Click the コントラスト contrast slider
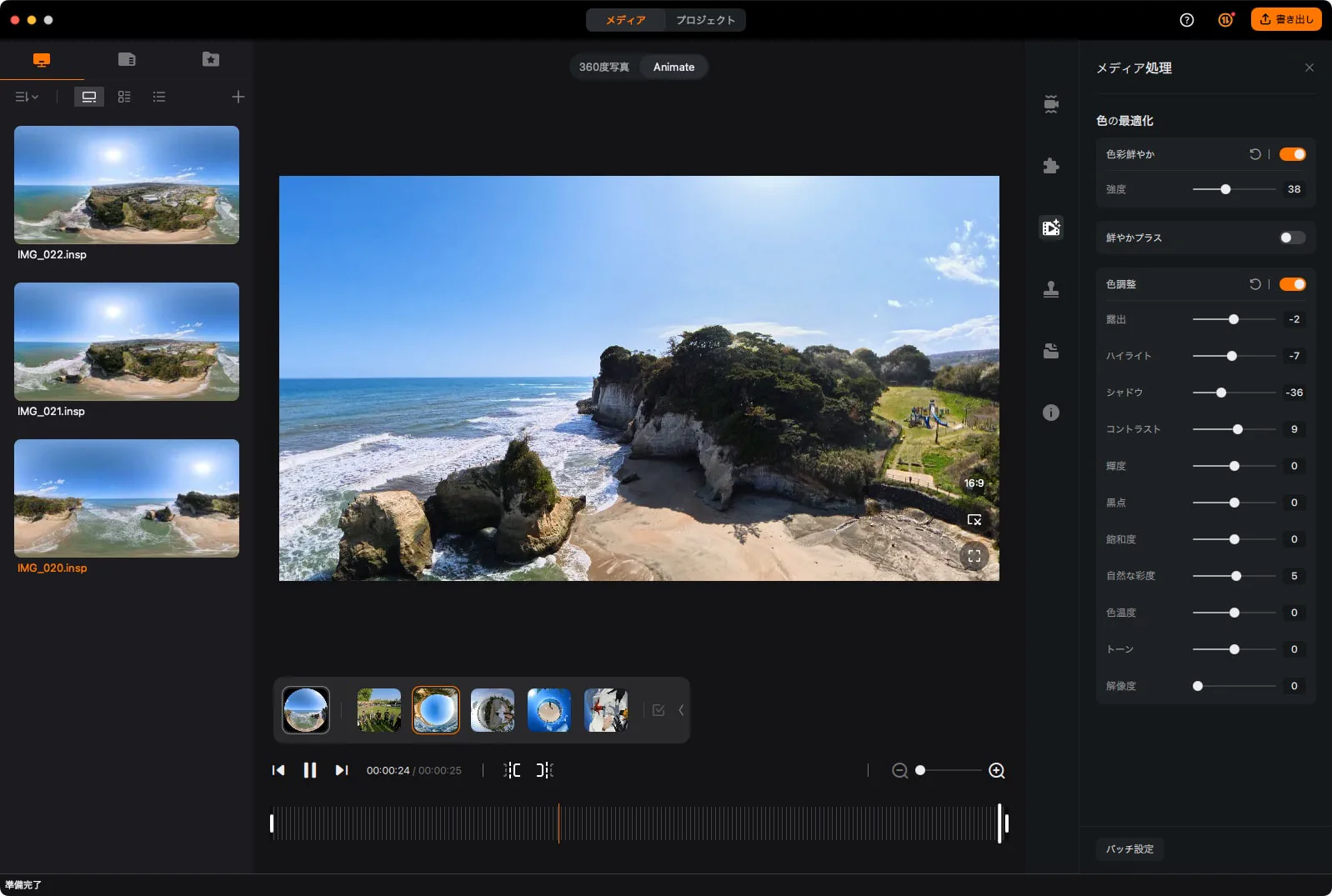Image resolution: width=1332 pixels, height=896 pixels. click(x=1234, y=429)
